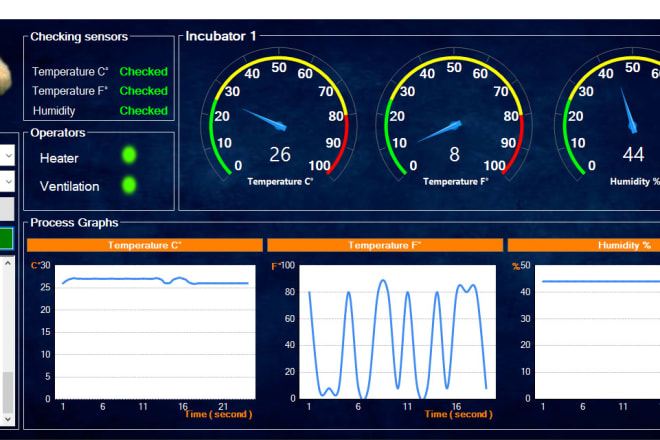This screenshot has height=440, width=660.
Task: Click the orange F° axis unit label
Action: click(x=276, y=266)
